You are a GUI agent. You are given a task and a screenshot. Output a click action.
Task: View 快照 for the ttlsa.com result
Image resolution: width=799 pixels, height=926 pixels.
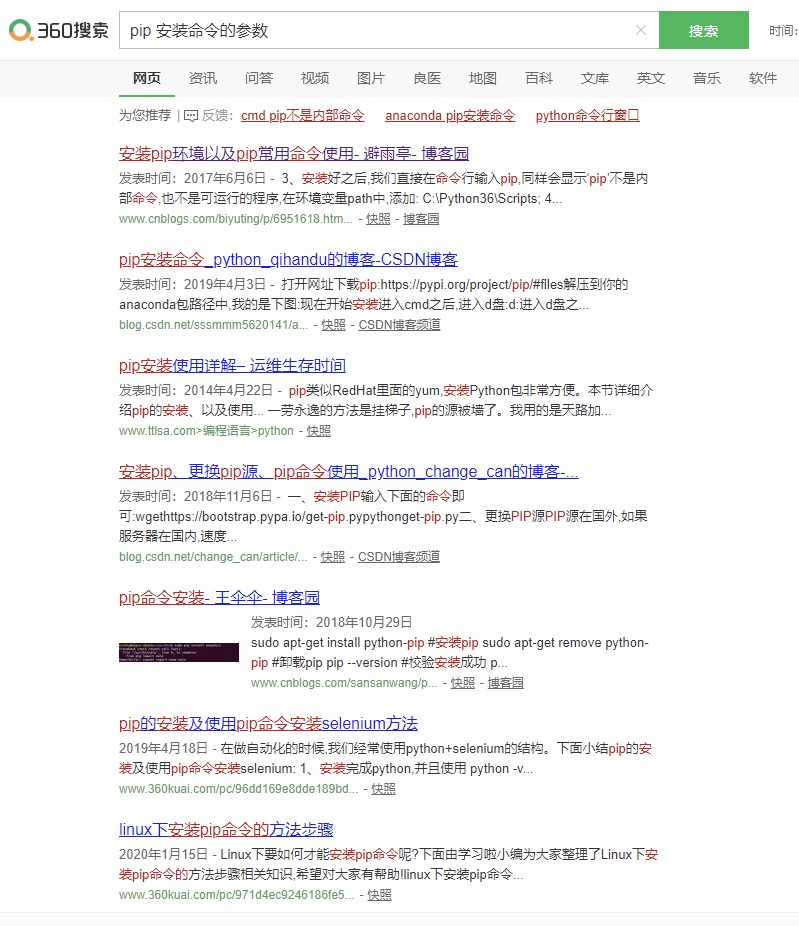pyautogui.click(x=318, y=431)
